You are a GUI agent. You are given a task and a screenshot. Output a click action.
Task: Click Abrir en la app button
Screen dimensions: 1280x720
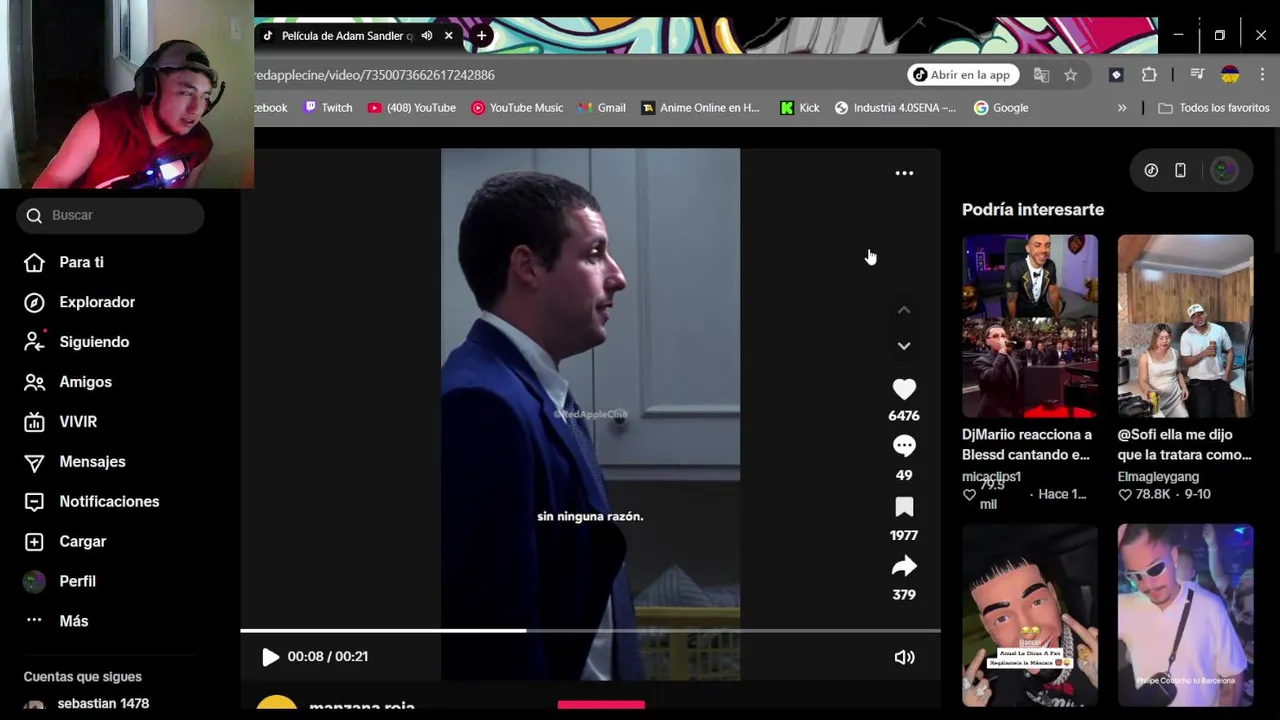coord(961,75)
